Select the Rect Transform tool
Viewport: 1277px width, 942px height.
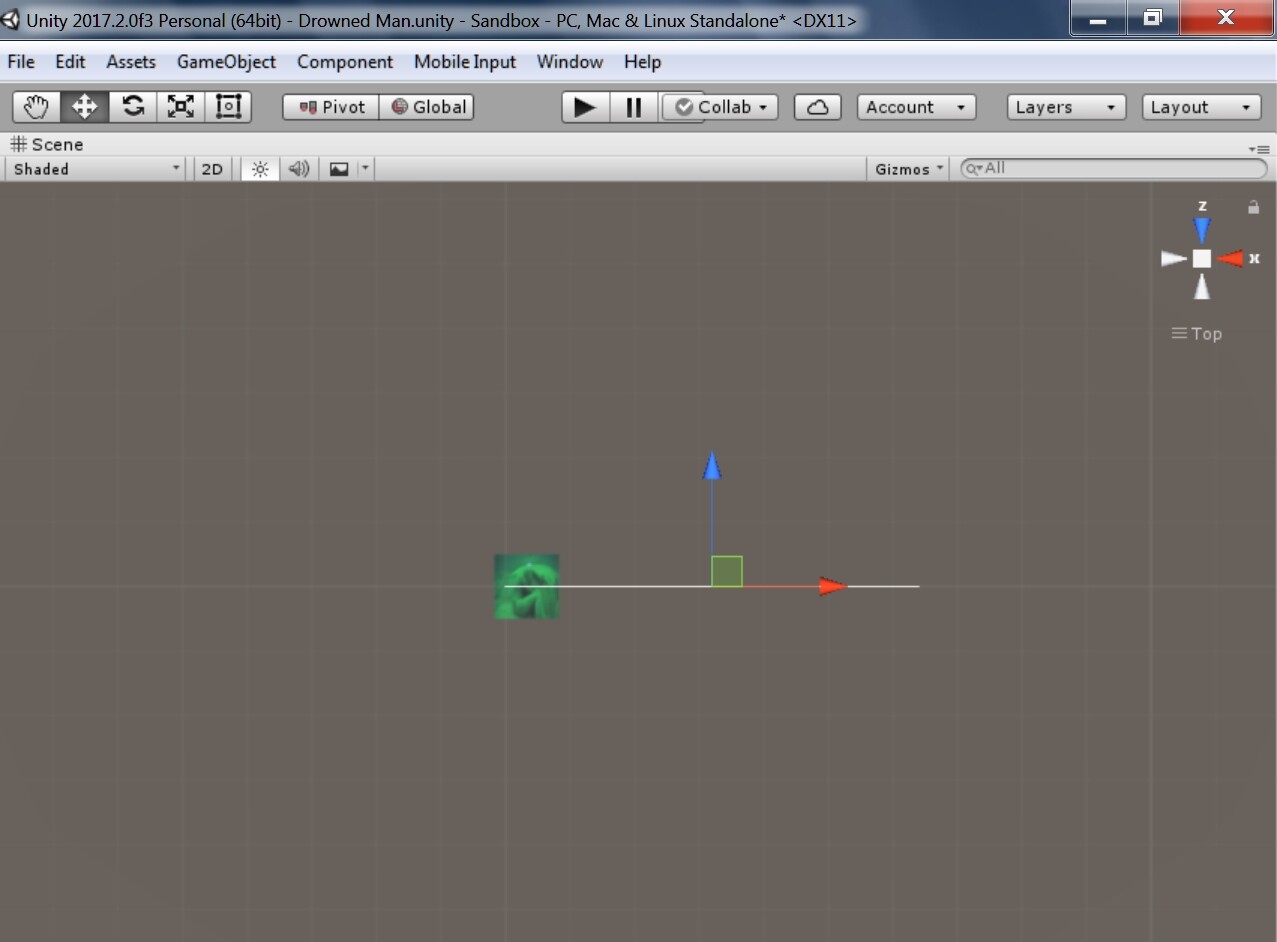pos(228,106)
